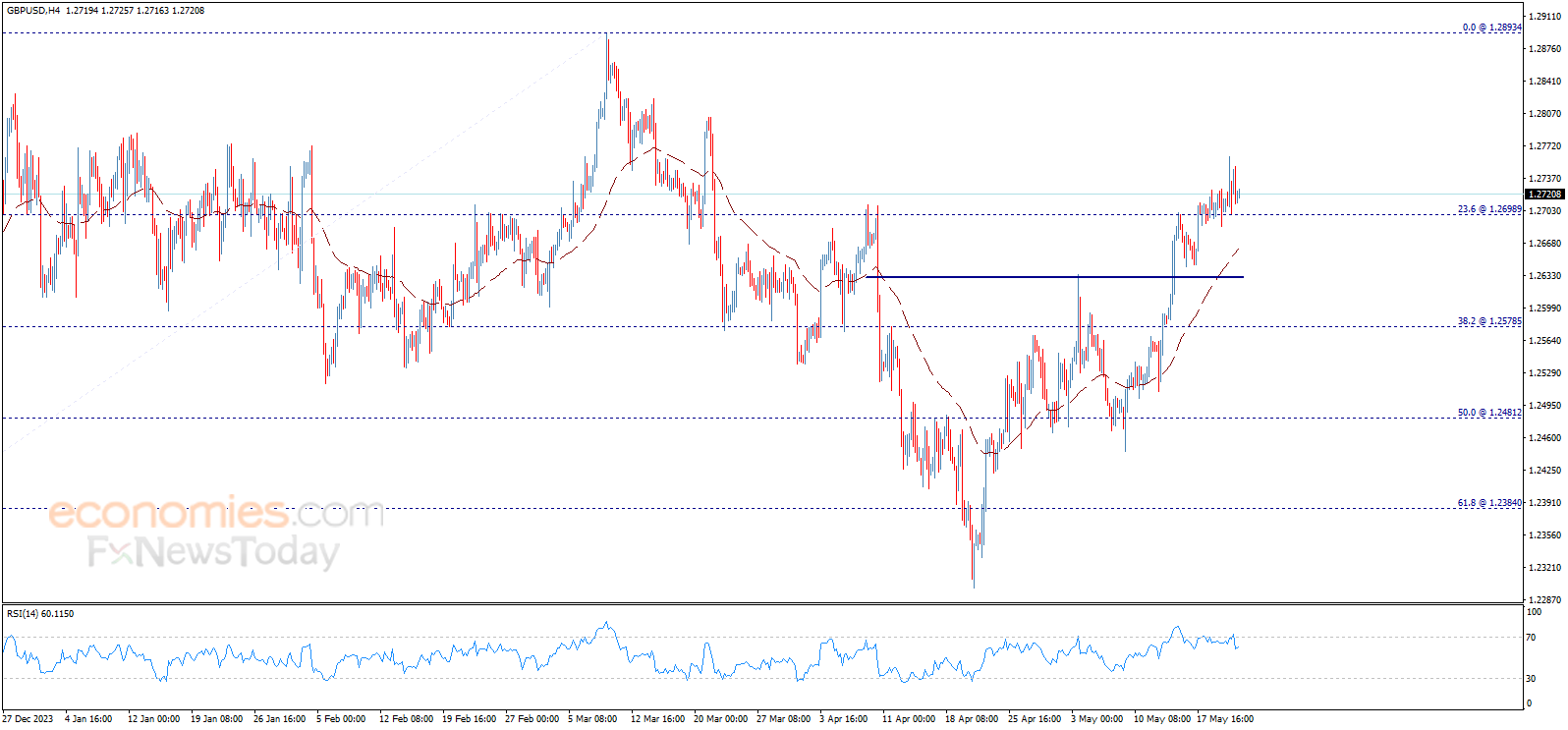Click RSI scale level 30
The width and height of the screenshot is (1568, 730).
(x=1531, y=679)
